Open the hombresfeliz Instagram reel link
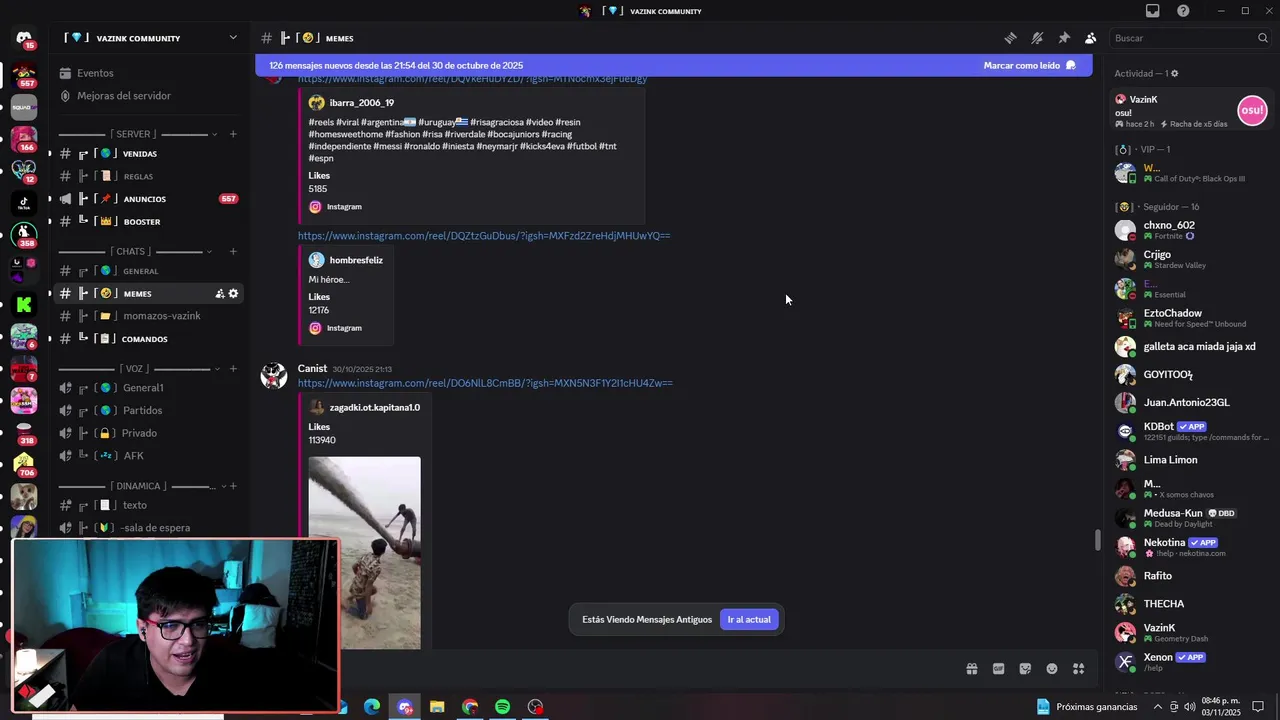 (484, 236)
